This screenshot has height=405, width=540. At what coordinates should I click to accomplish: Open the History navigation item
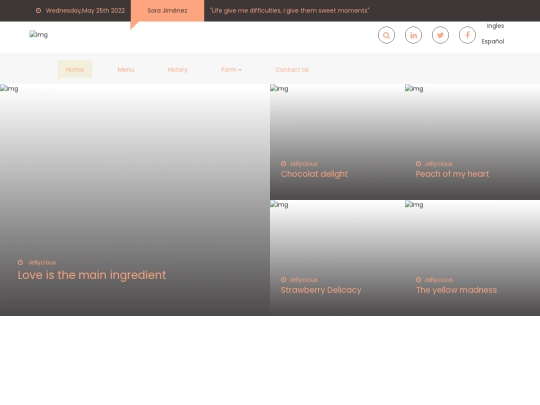177,70
